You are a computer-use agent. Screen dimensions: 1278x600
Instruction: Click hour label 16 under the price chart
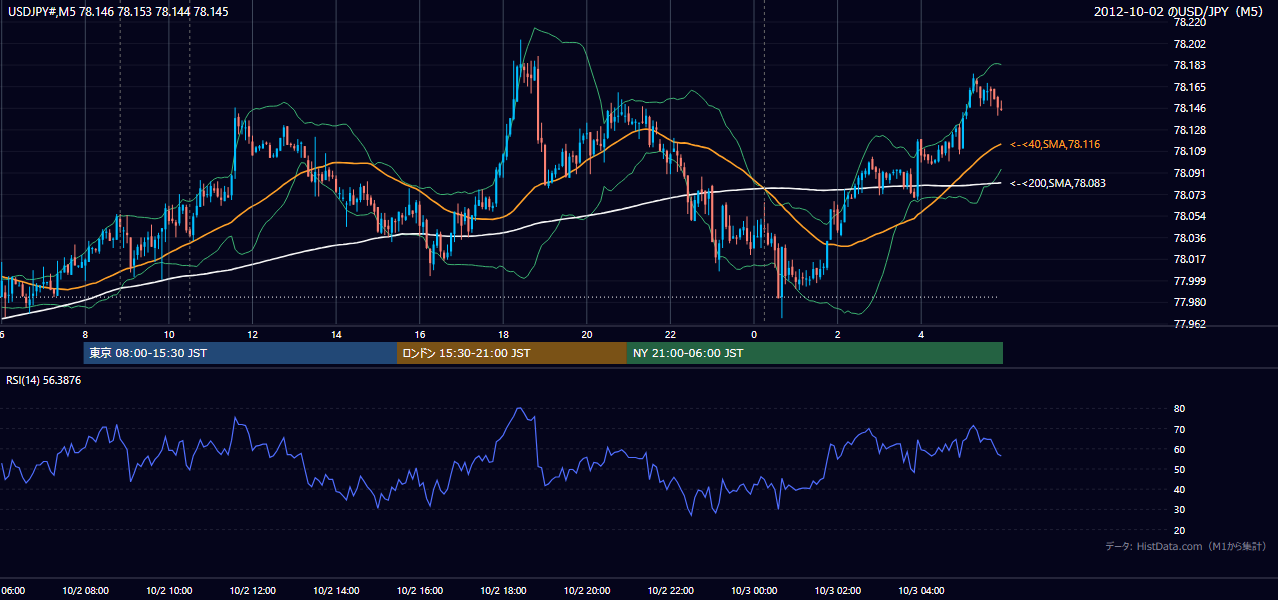[x=420, y=335]
